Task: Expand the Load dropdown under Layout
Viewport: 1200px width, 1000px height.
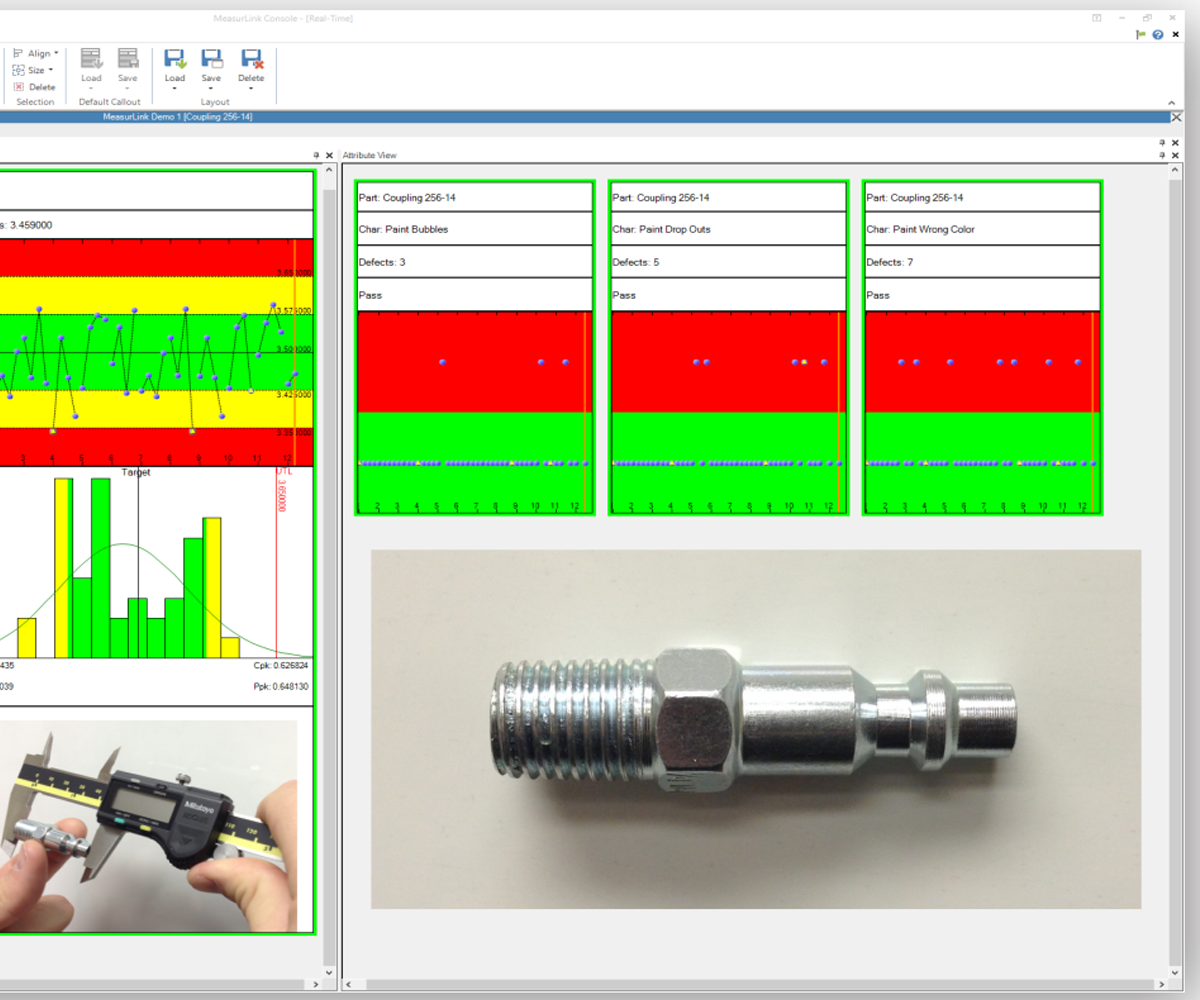Action: (x=175, y=89)
